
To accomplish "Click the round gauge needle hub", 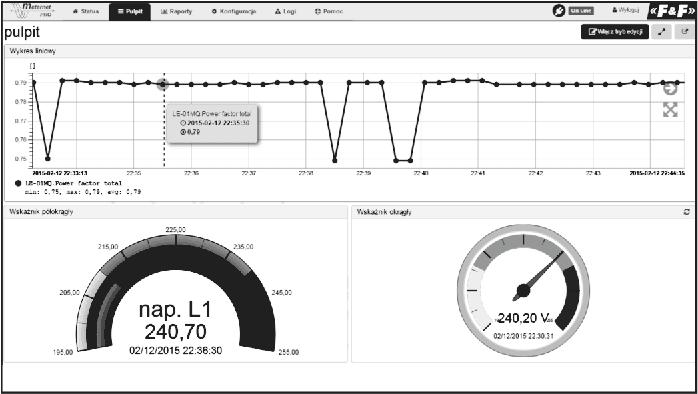I will pos(524,291).
